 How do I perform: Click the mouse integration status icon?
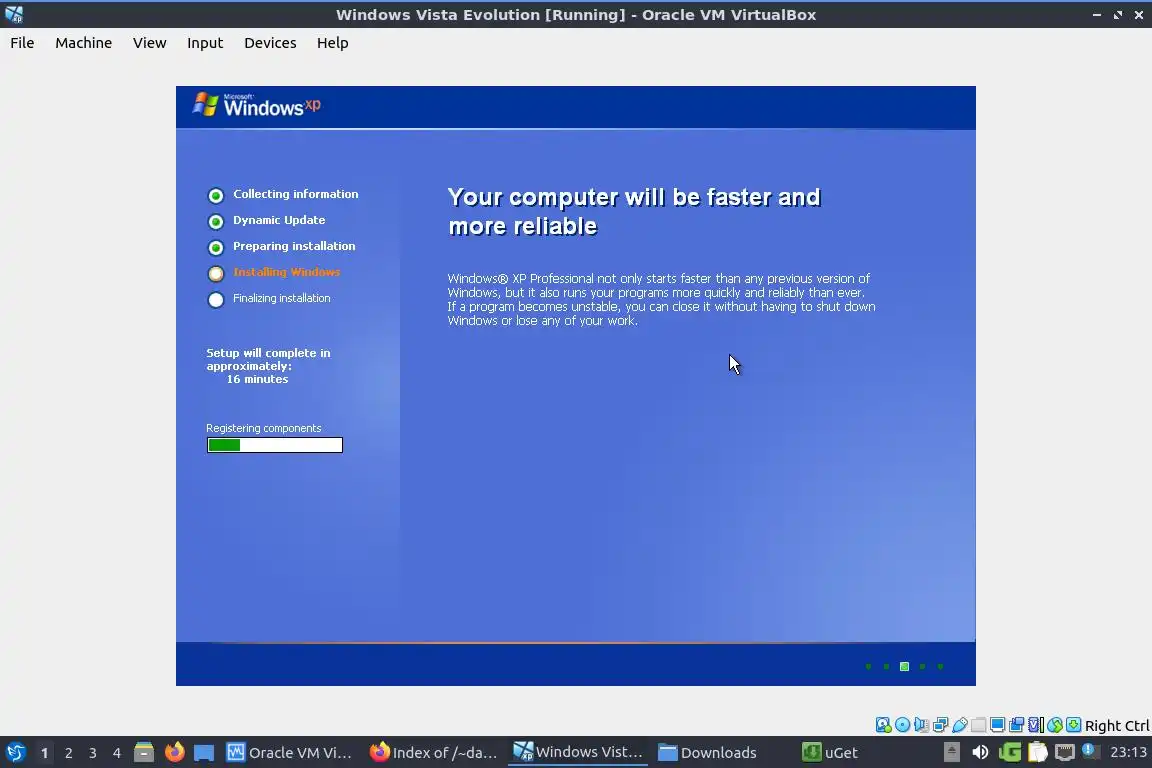click(x=1055, y=725)
